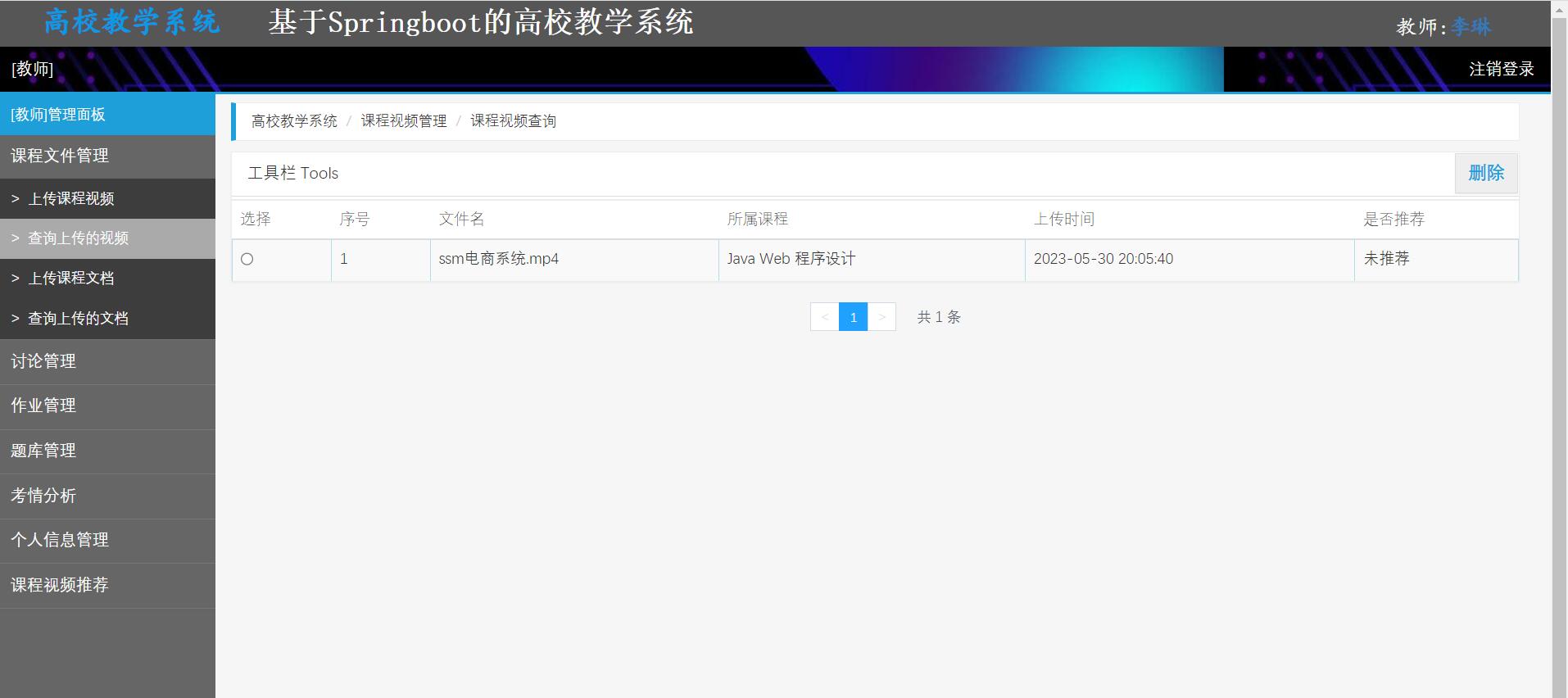Click the 删除 button in the toolbar
The image size is (1568, 698).
[x=1486, y=173]
